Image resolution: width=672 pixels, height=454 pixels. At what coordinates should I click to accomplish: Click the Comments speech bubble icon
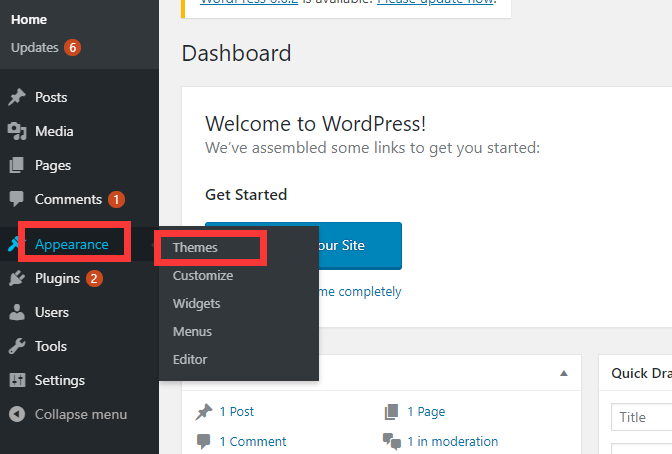[17, 199]
